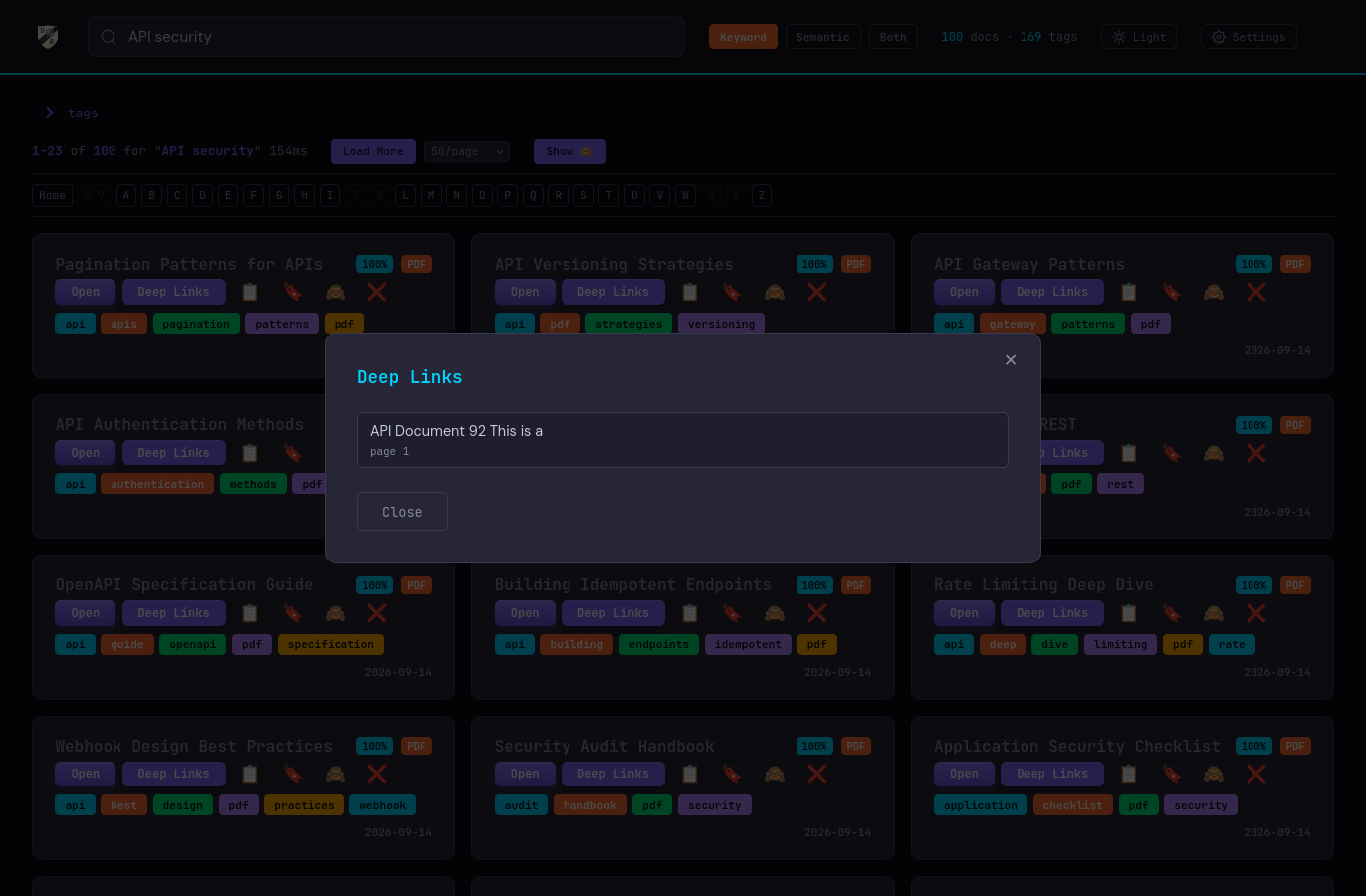Click the webhook tag on Webhook Design card
This screenshot has width=1366, height=896.
pyautogui.click(x=383, y=805)
